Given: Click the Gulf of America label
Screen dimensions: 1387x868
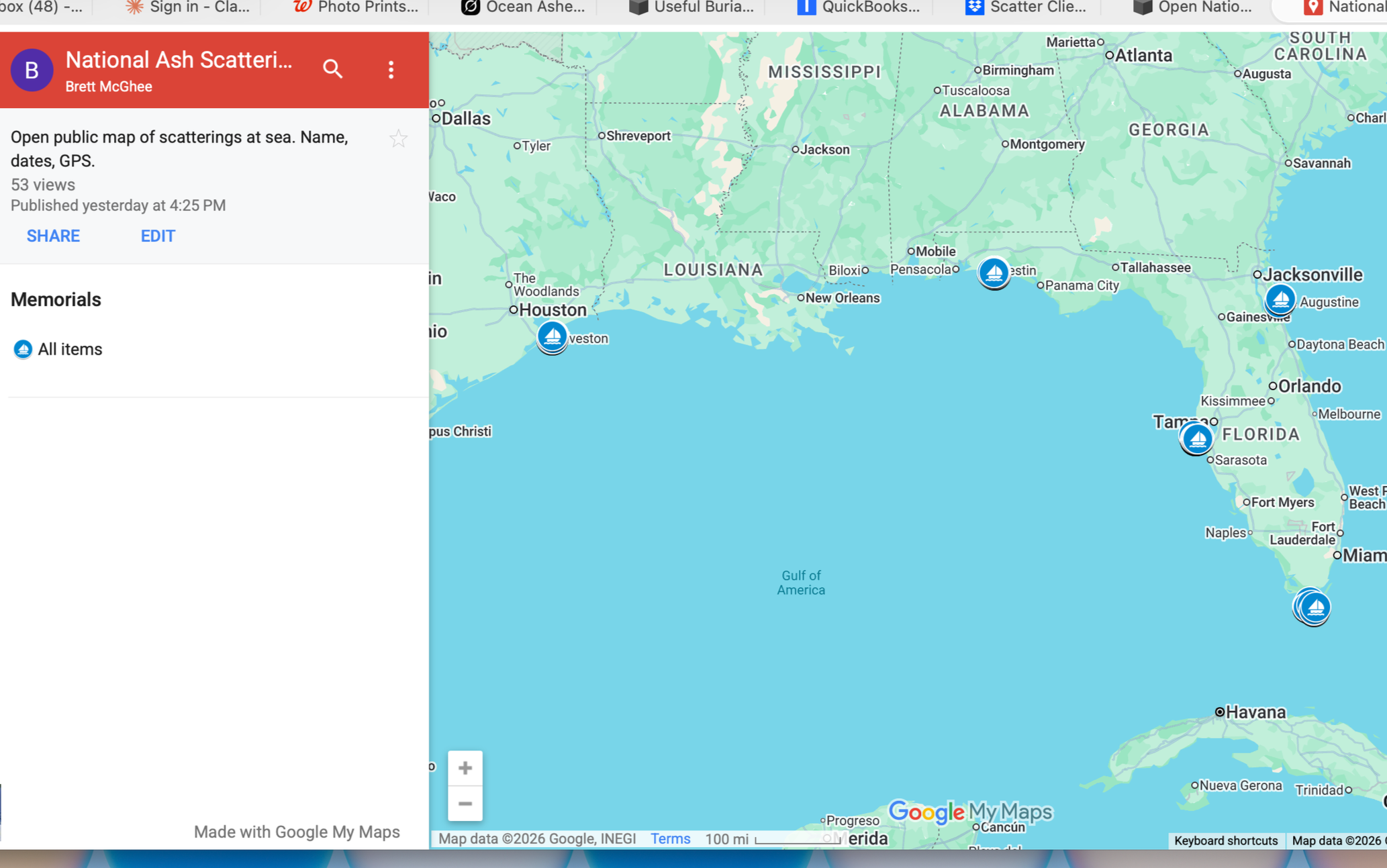Looking at the screenshot, I should [801, 583].
